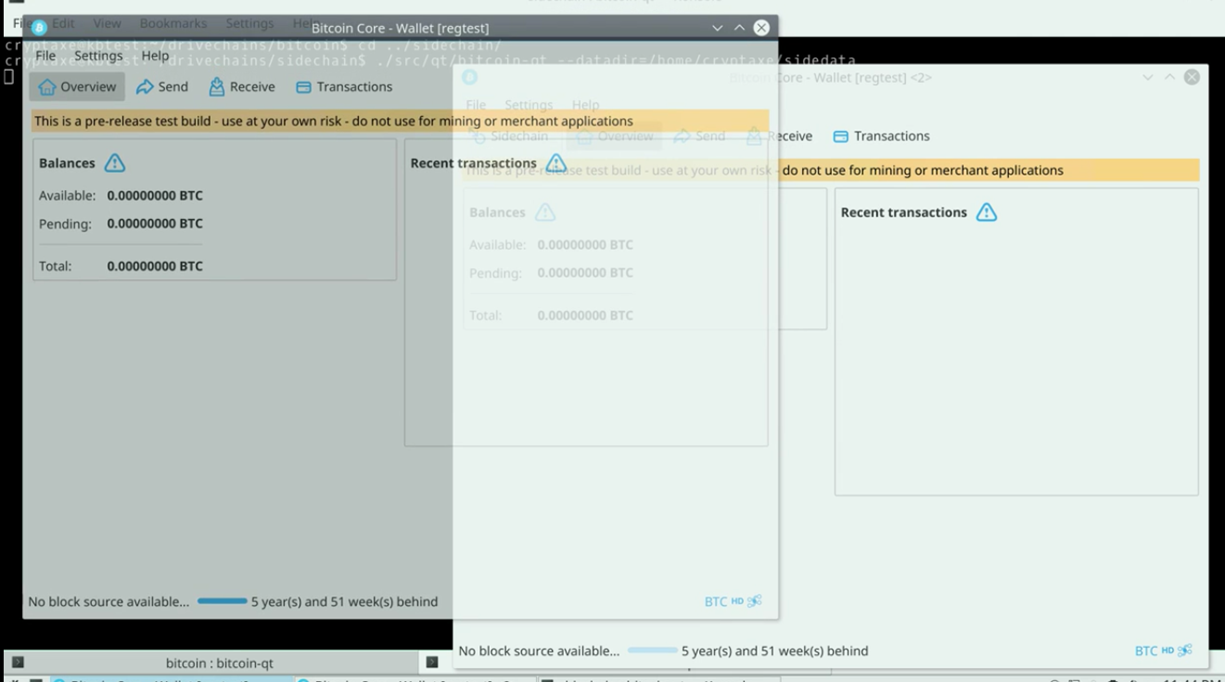Open the File menu in front wallet window
Viewport: 1225px width, 682px height.
click(x=46, y=56)
